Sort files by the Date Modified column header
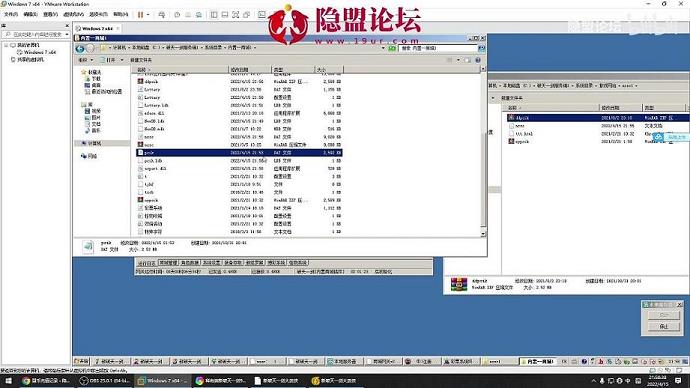 (250, 70)
